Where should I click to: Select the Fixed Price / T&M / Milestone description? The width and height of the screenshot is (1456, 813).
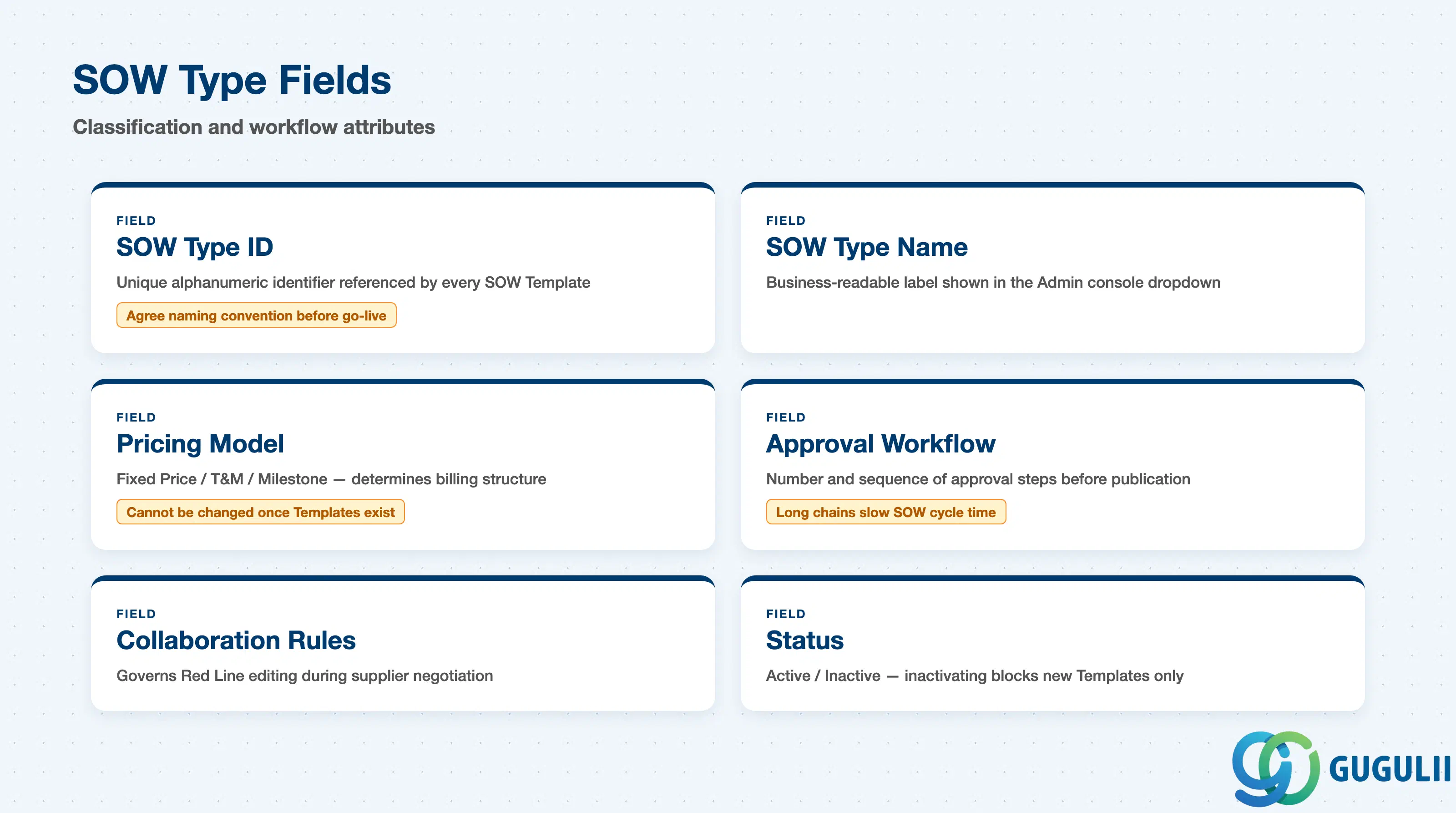tap(331, 479)
